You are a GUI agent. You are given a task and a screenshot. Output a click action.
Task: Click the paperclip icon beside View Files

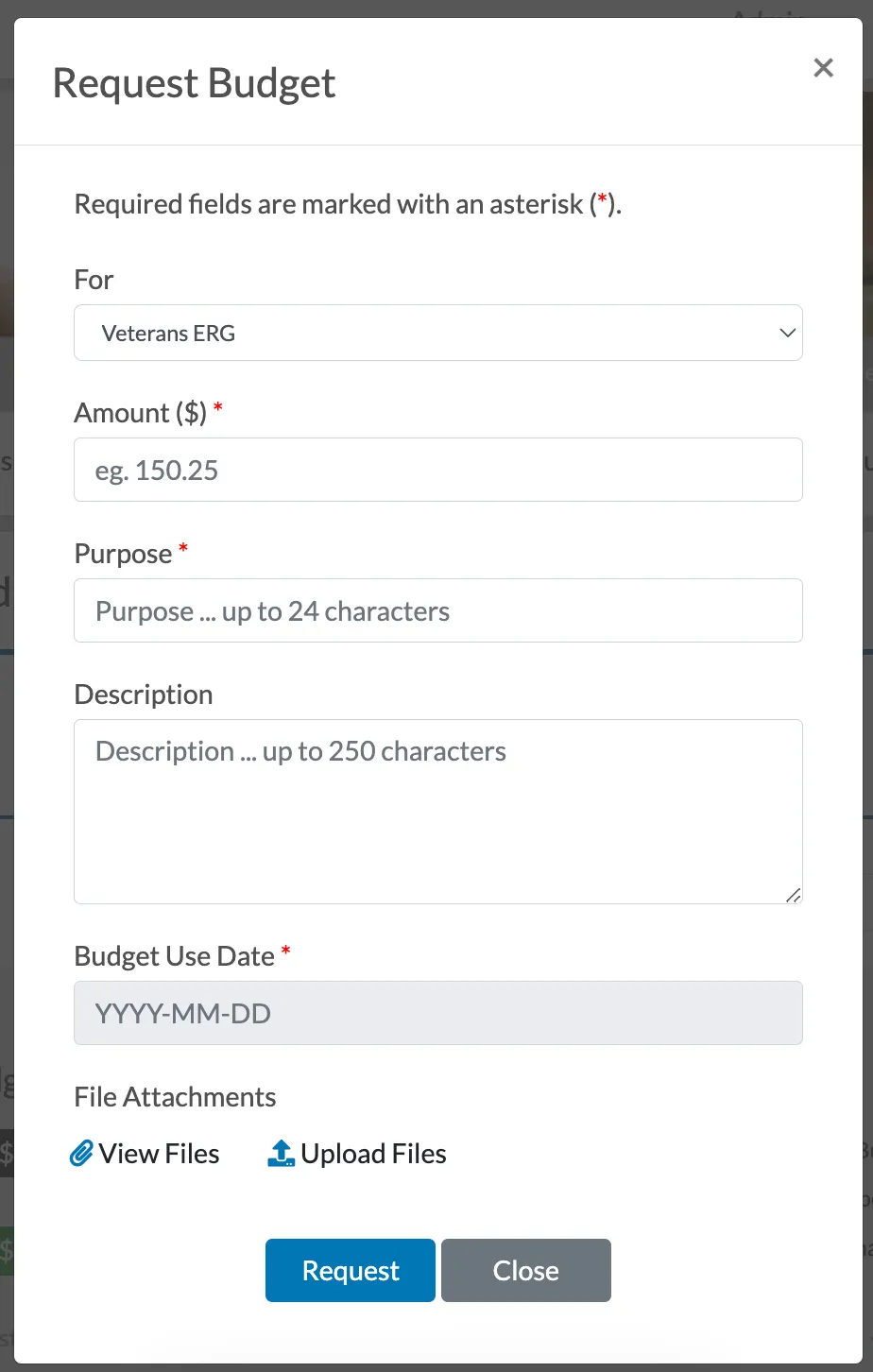point(82,1154)
